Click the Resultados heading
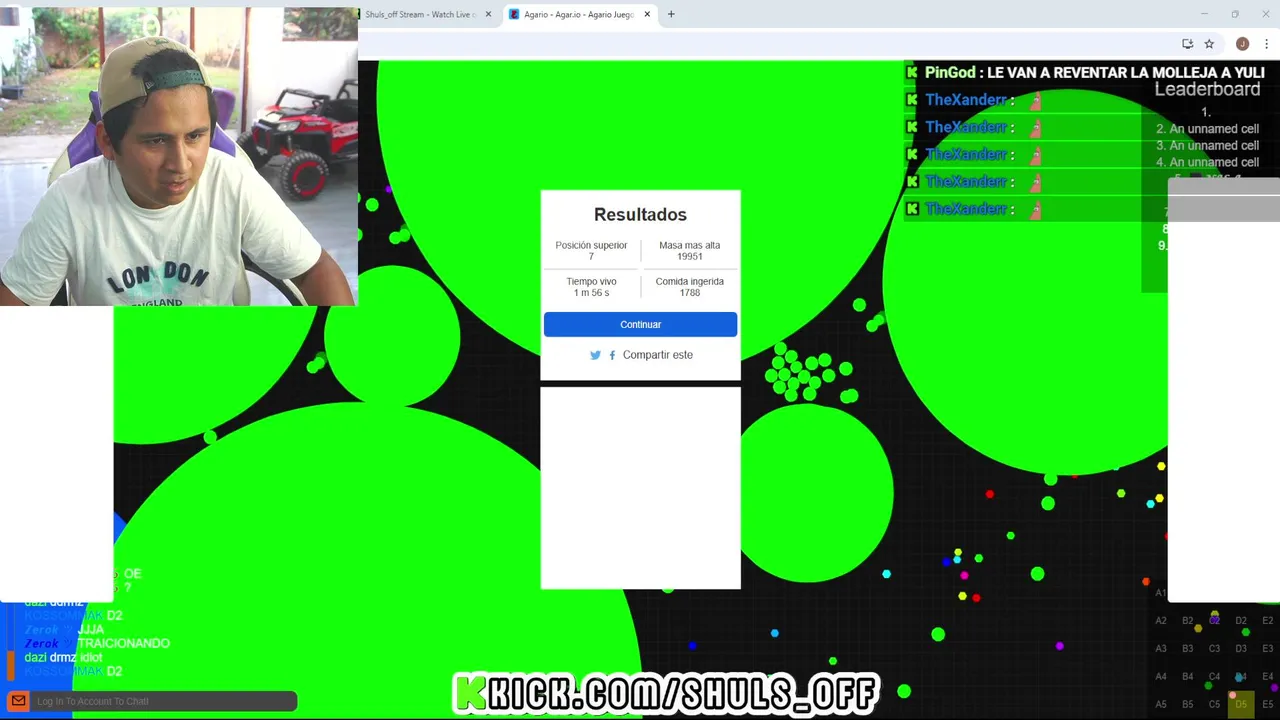 point(640,214)
